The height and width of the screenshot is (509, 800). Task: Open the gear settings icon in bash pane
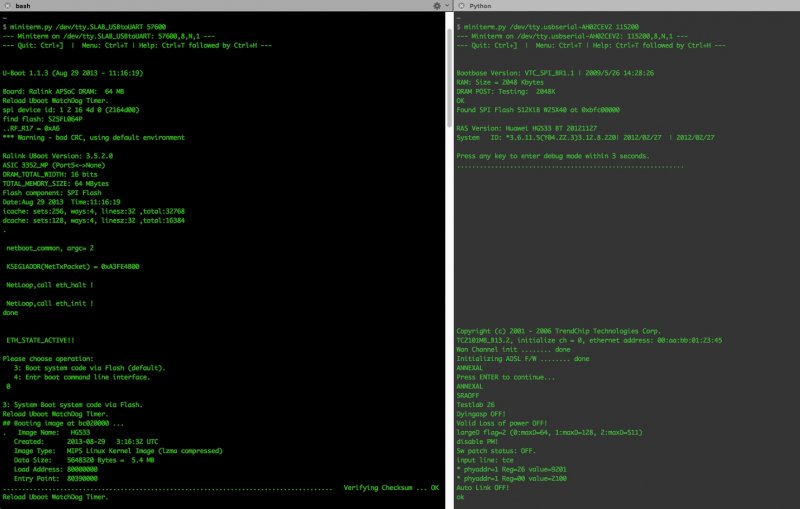pyautogui.click(x=437, y=6)
